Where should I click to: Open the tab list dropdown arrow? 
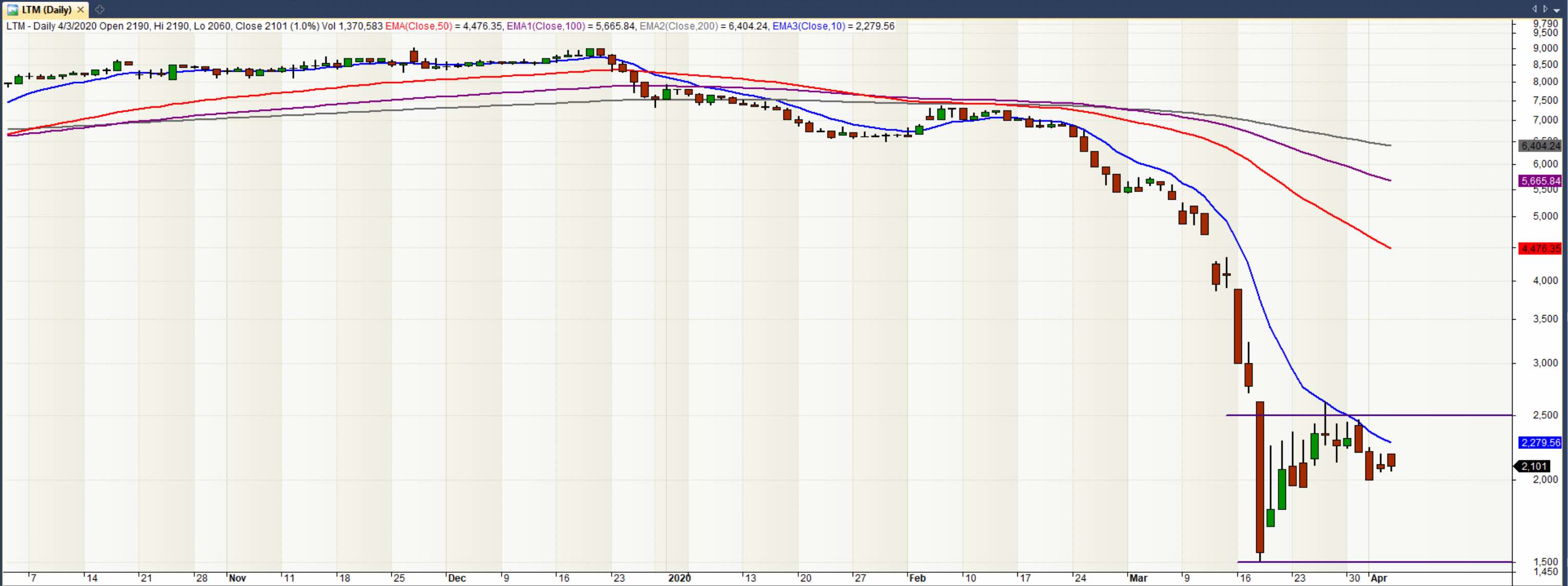point(1556,10)
